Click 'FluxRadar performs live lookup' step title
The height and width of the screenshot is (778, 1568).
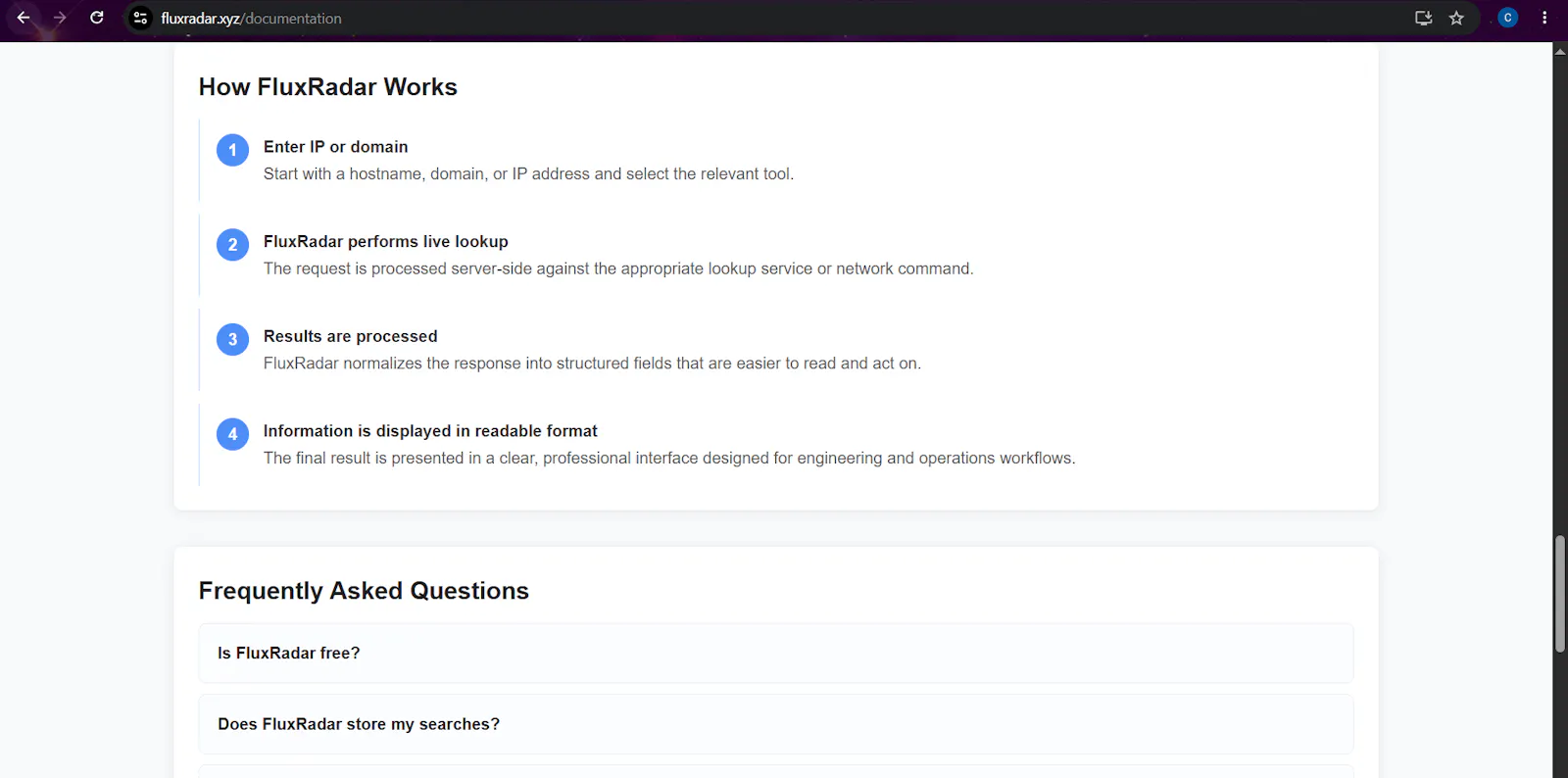pos(386,242)
